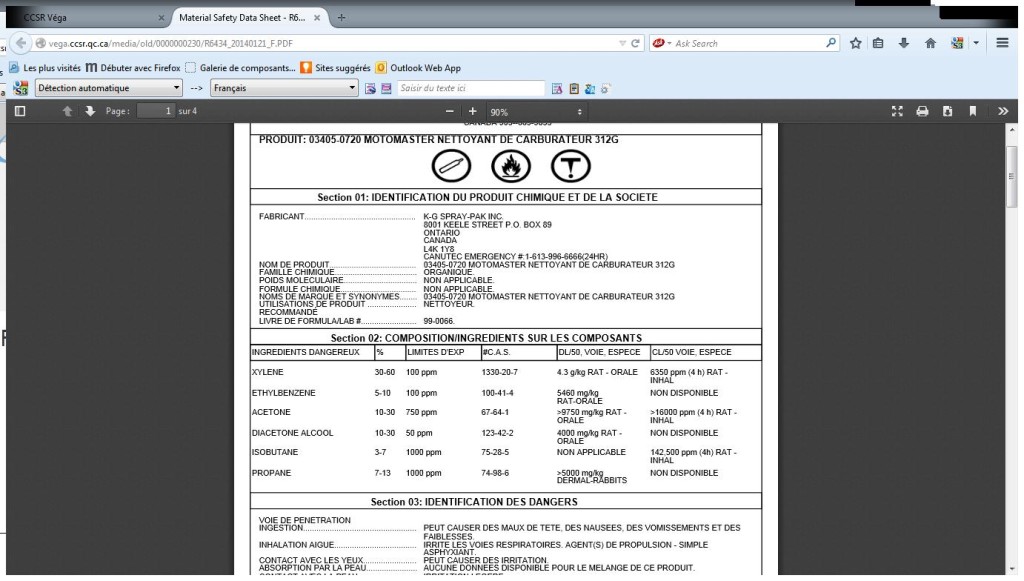
Task: Print the PDF document
Action: pyautogui.click(x=922, y=112)
